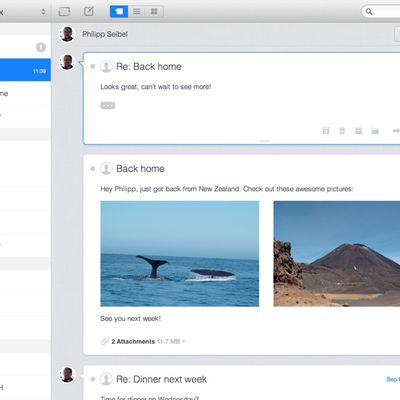Screen dimensions: 400x400
Task: Click the unread count badge in sidebar
Action: coord(41,47)
